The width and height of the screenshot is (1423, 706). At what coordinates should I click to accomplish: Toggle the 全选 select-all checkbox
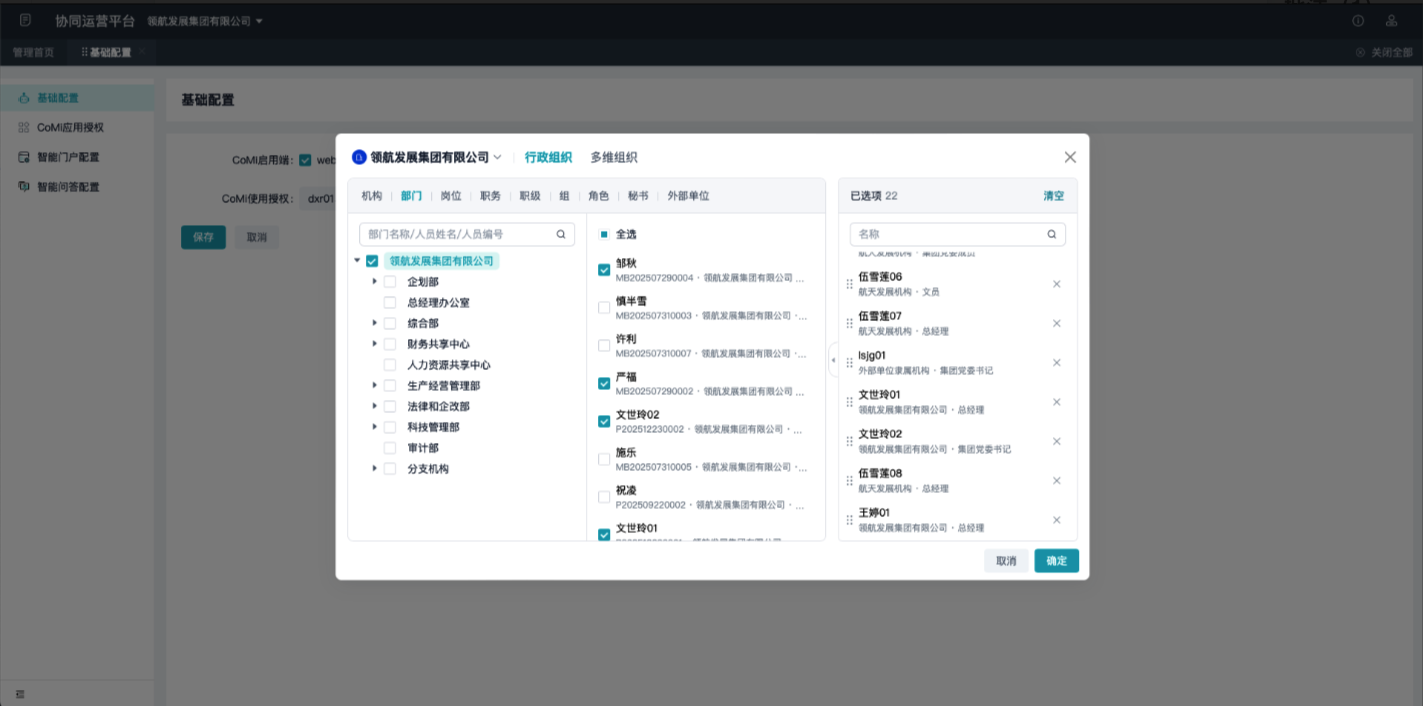tap(604, 234)
